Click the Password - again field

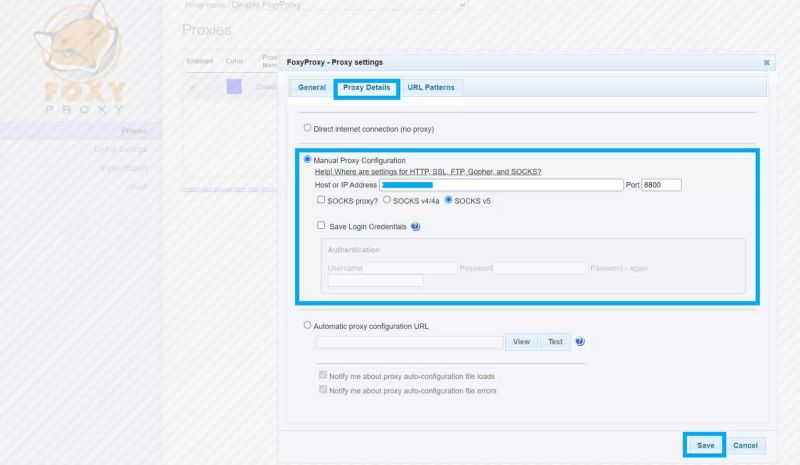[376, 281]
